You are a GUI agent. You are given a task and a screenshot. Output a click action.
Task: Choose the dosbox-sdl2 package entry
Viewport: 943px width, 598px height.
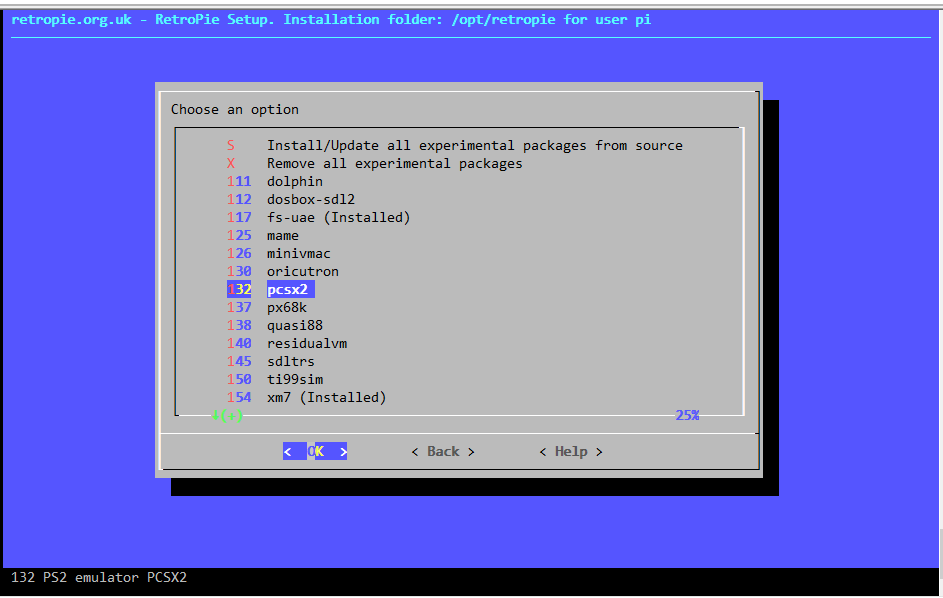291,200
